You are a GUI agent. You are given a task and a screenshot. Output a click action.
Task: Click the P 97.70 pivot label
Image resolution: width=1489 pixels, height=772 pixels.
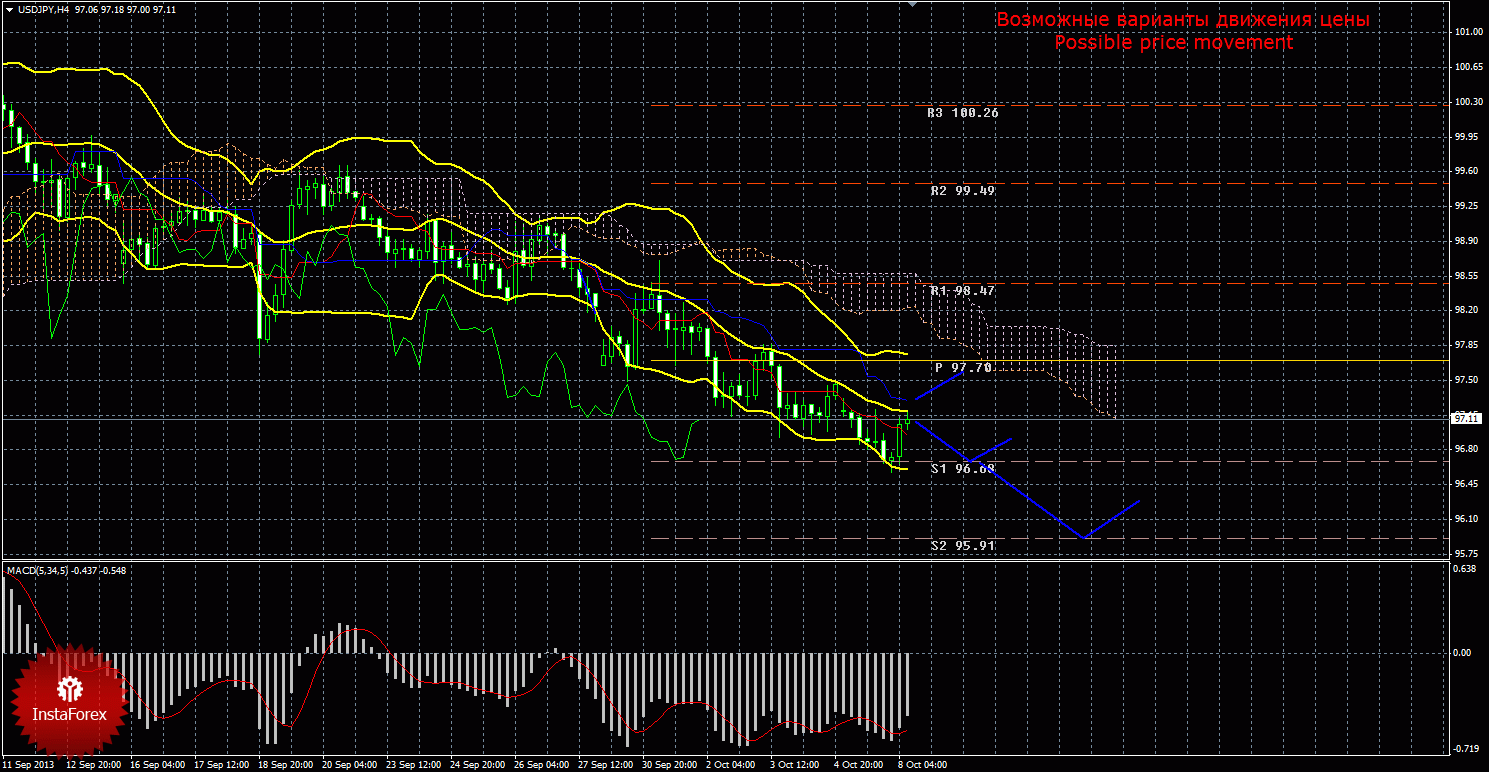[x=964, y=368]
